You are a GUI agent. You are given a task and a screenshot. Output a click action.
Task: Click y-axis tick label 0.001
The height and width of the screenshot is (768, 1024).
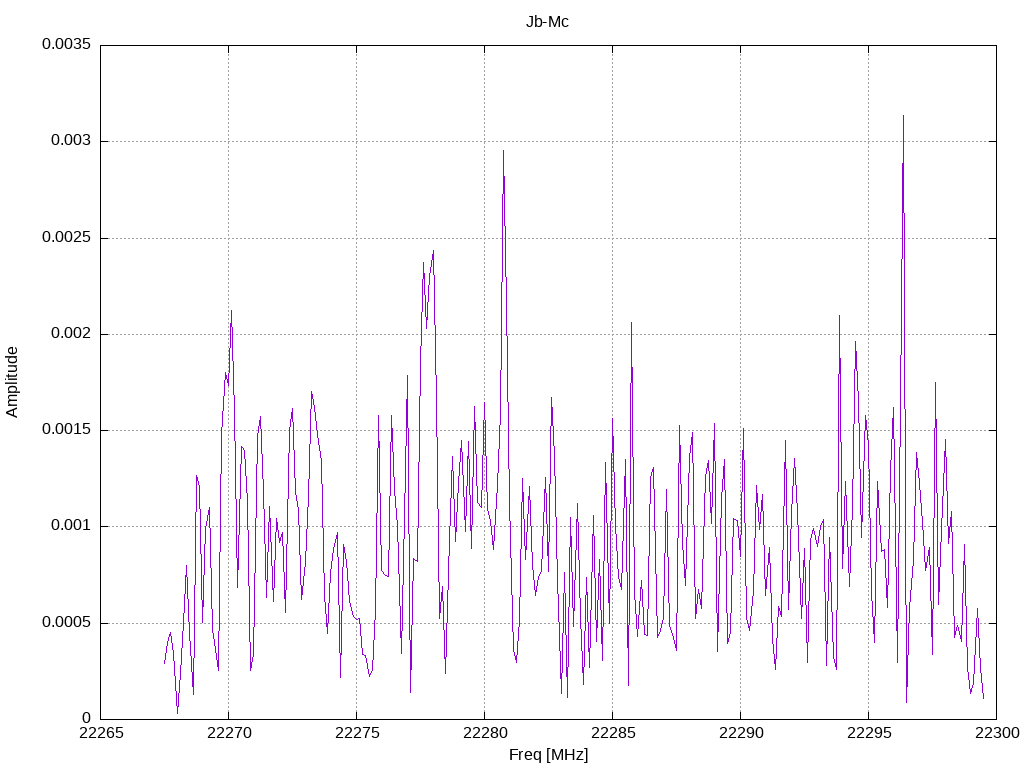[71, 526]
